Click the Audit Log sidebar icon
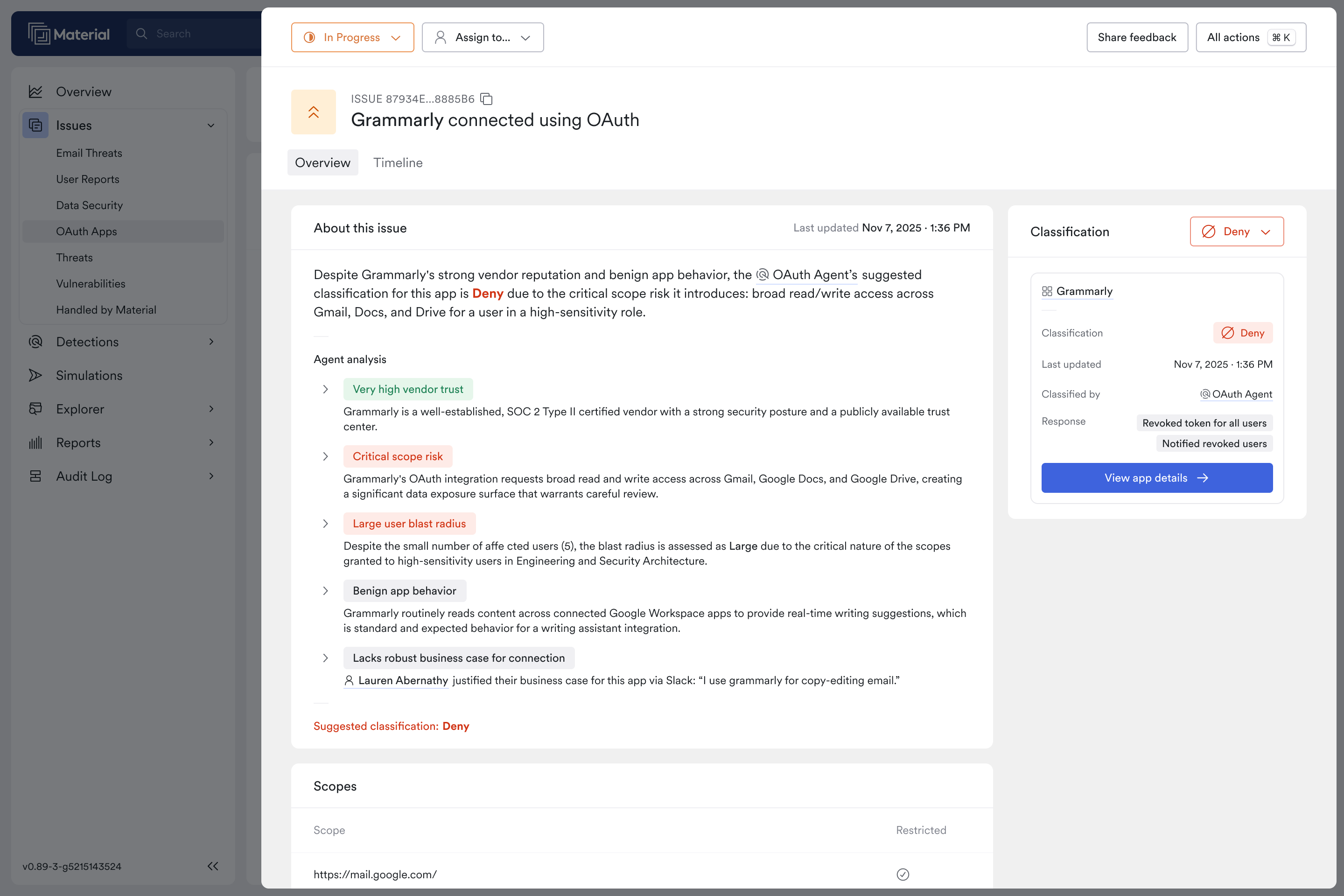Image resolution: width=1344 pixels, height=896 pixels. [x=35, y=476]
